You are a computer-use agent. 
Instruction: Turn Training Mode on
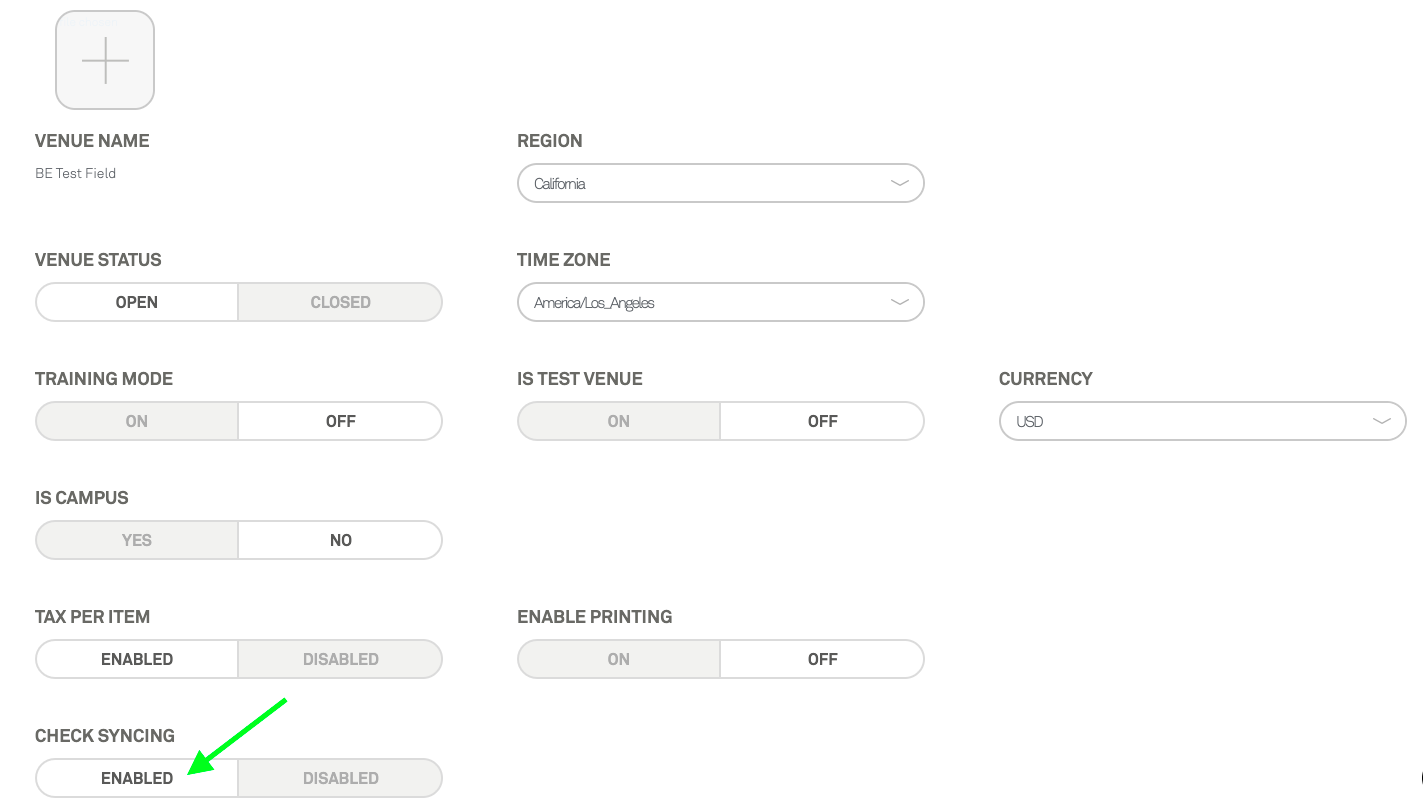point(137,421)
